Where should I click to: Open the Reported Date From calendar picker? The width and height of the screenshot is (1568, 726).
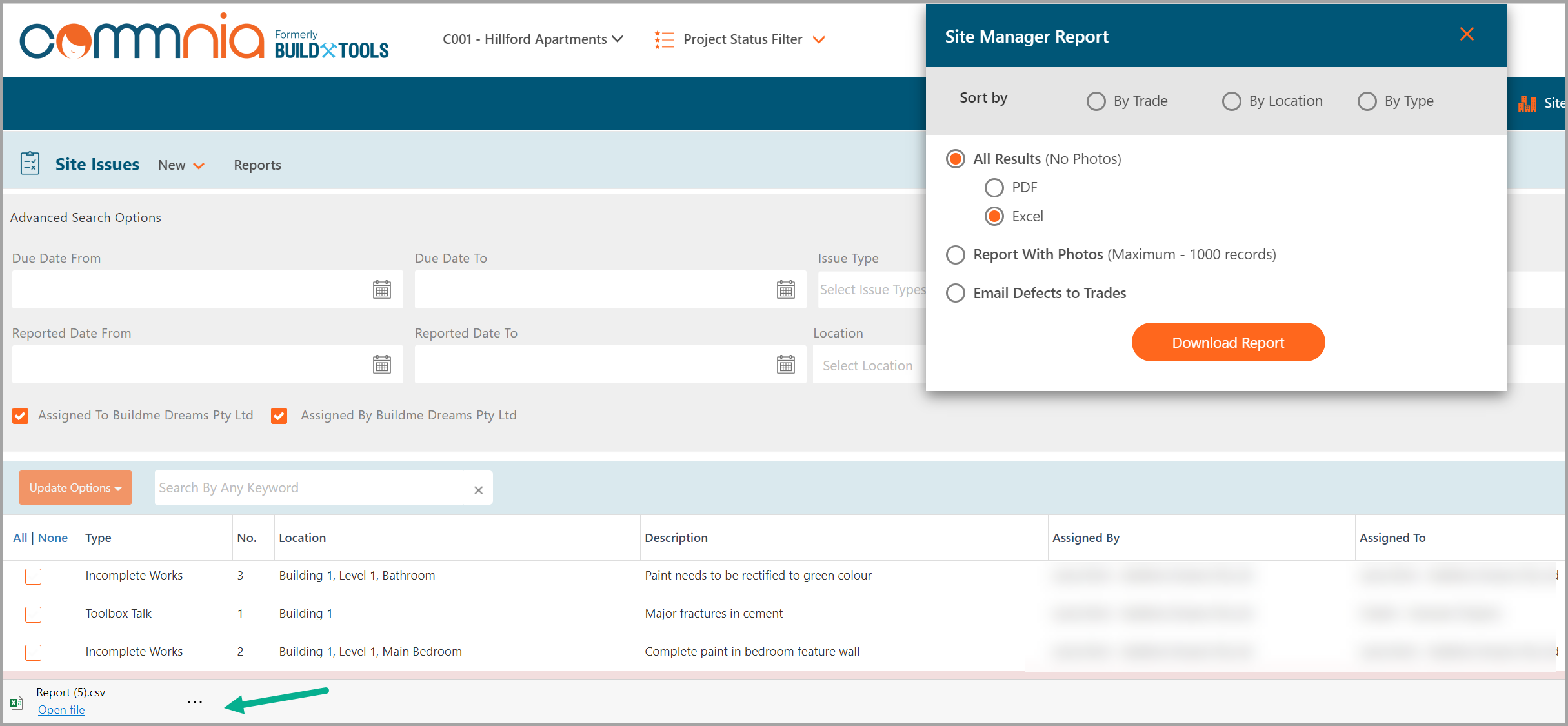click(x=382, y=364)
